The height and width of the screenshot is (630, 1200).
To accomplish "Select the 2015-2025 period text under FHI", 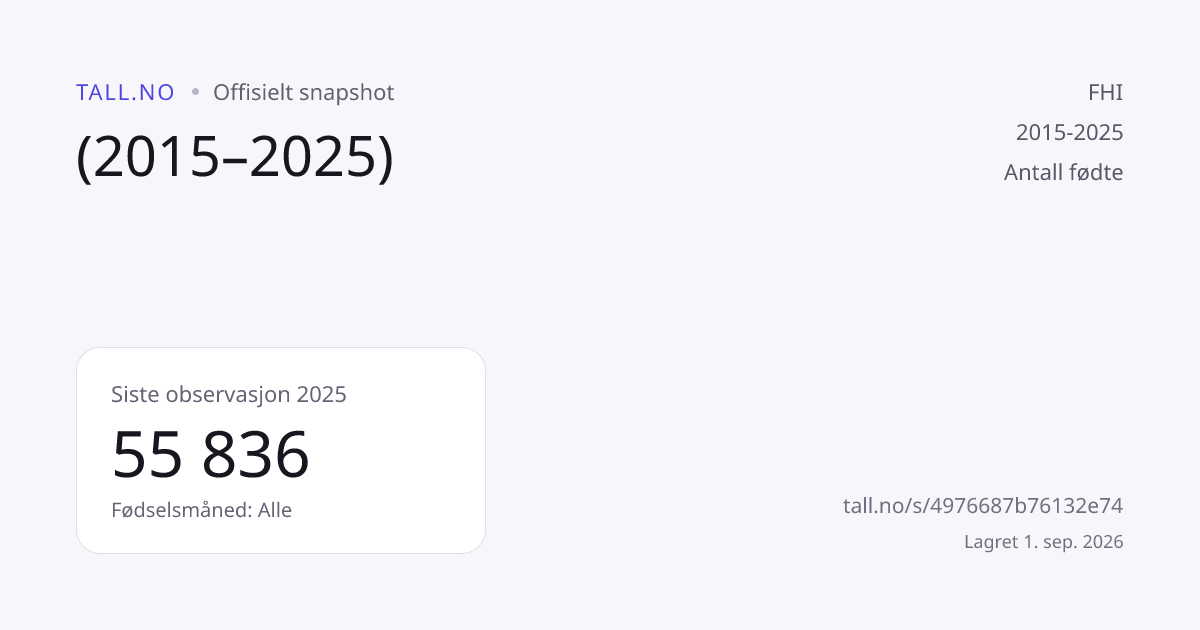I will [x=1070, y=132].
